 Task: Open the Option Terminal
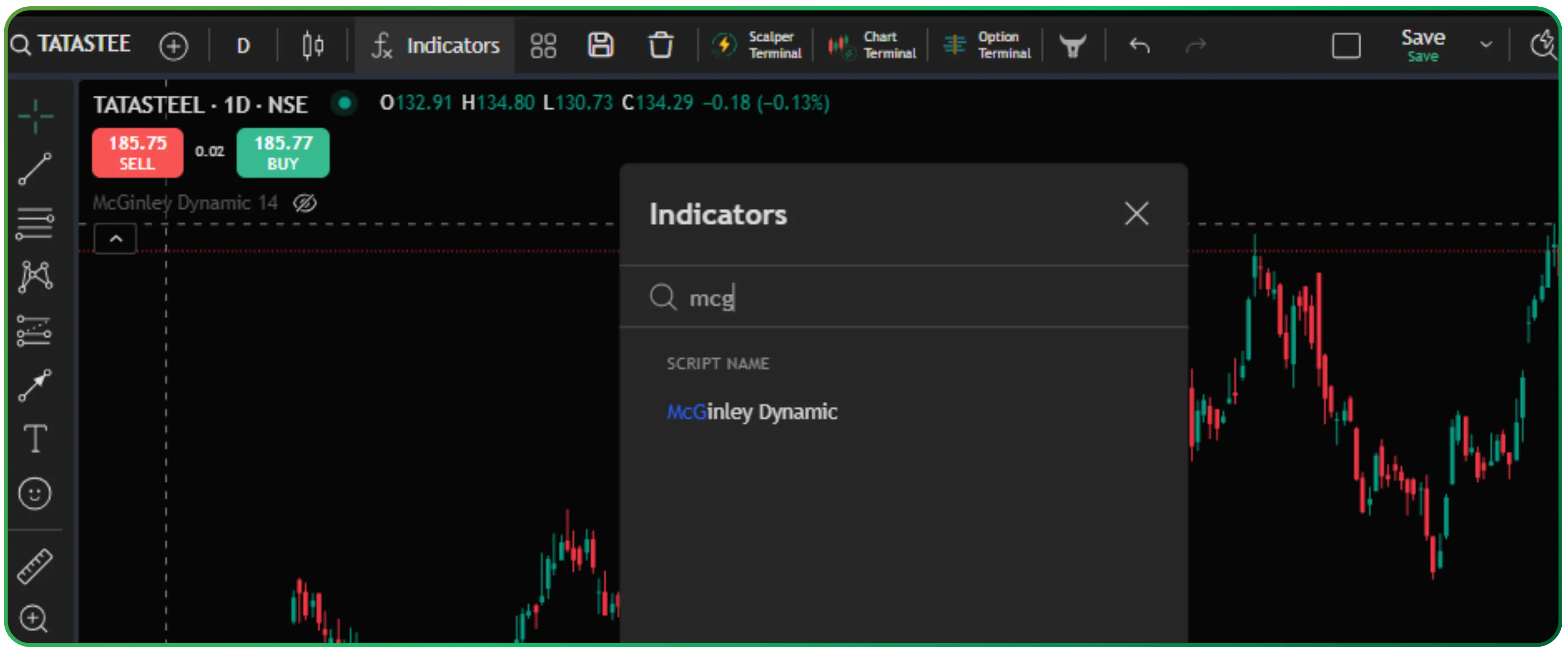click(987, 46)
